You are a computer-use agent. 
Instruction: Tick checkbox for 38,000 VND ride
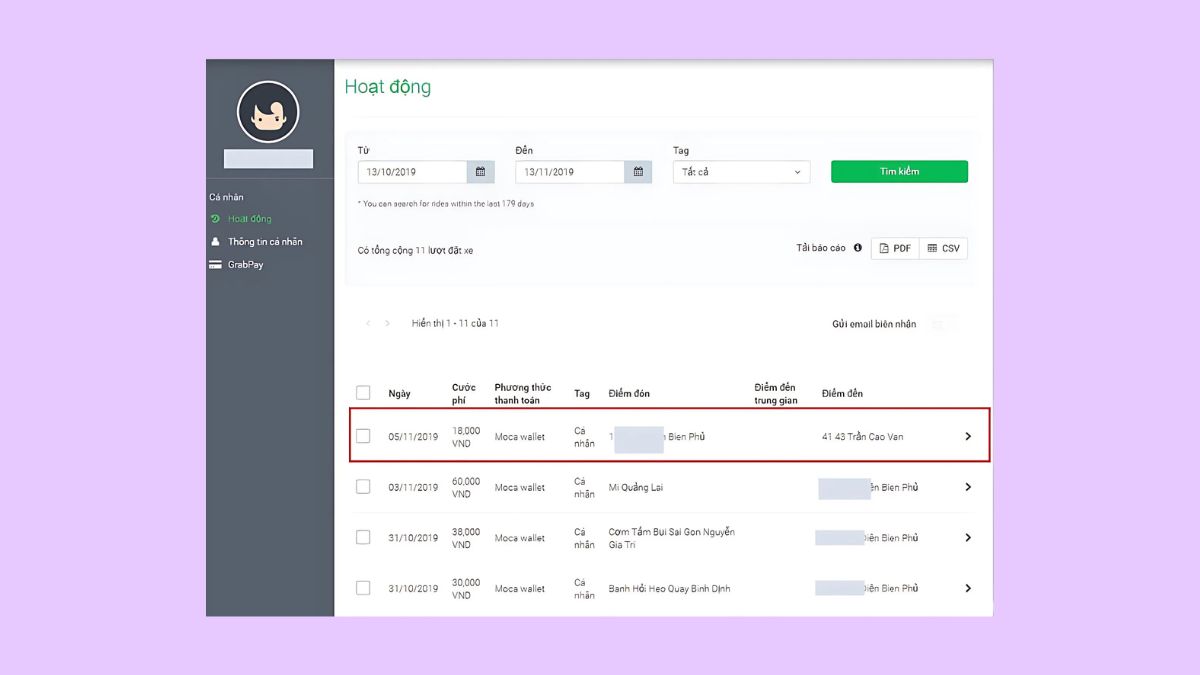363,538
